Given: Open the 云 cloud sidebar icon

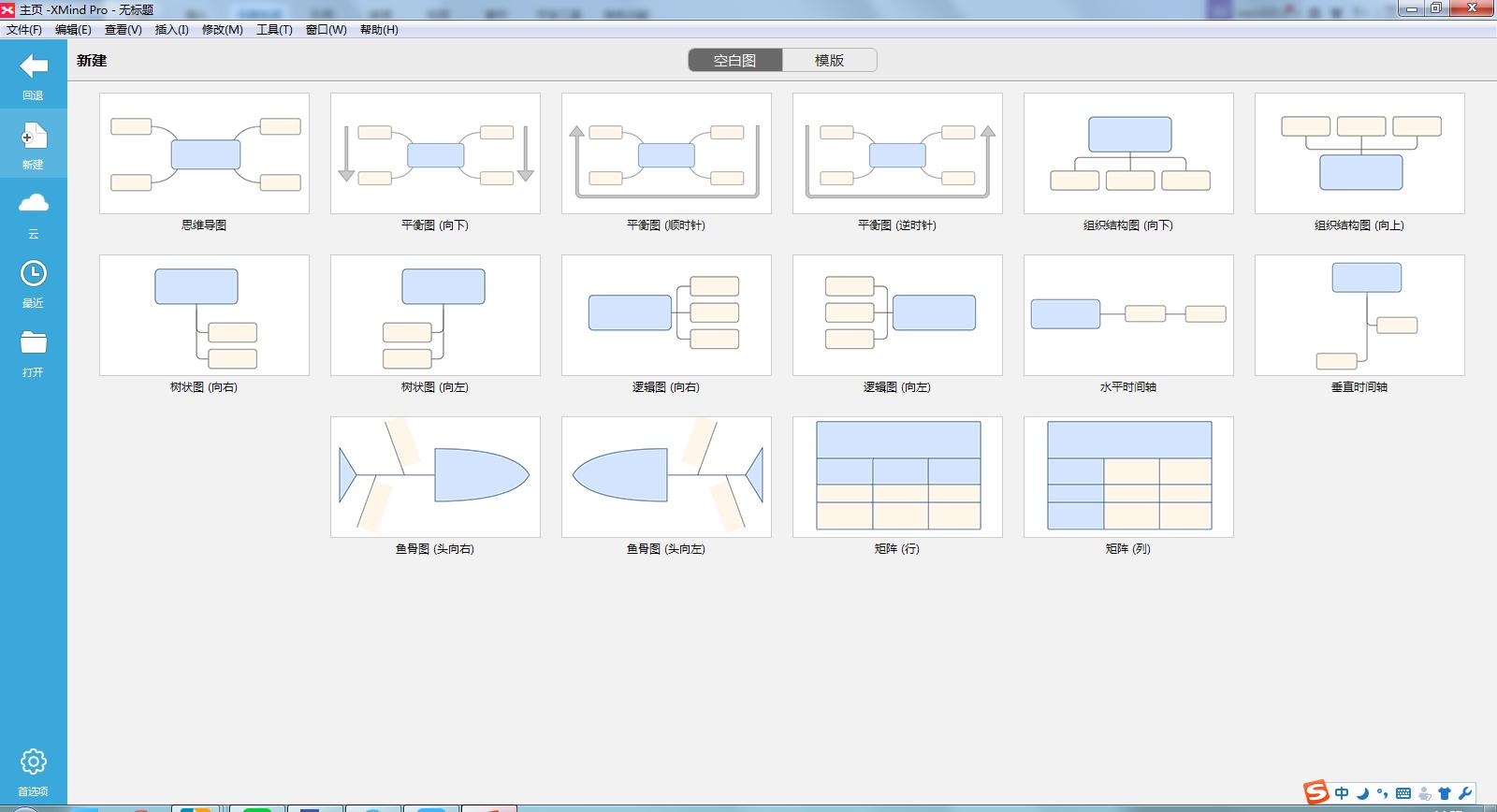Looking at the screenshot, I should pos(34,204).
